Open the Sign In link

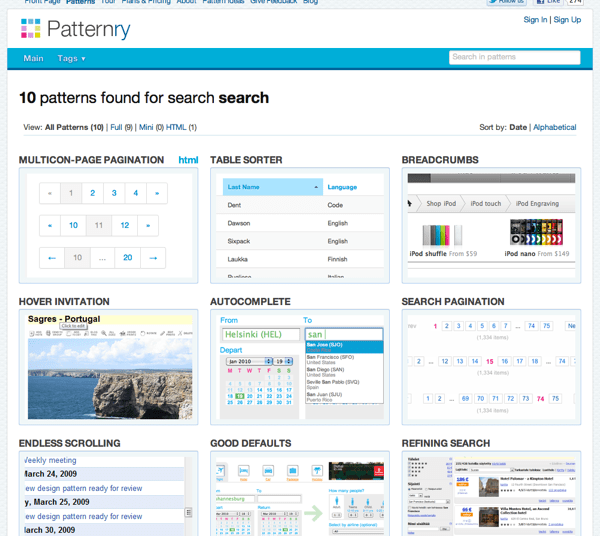click(x=535, y=20)
